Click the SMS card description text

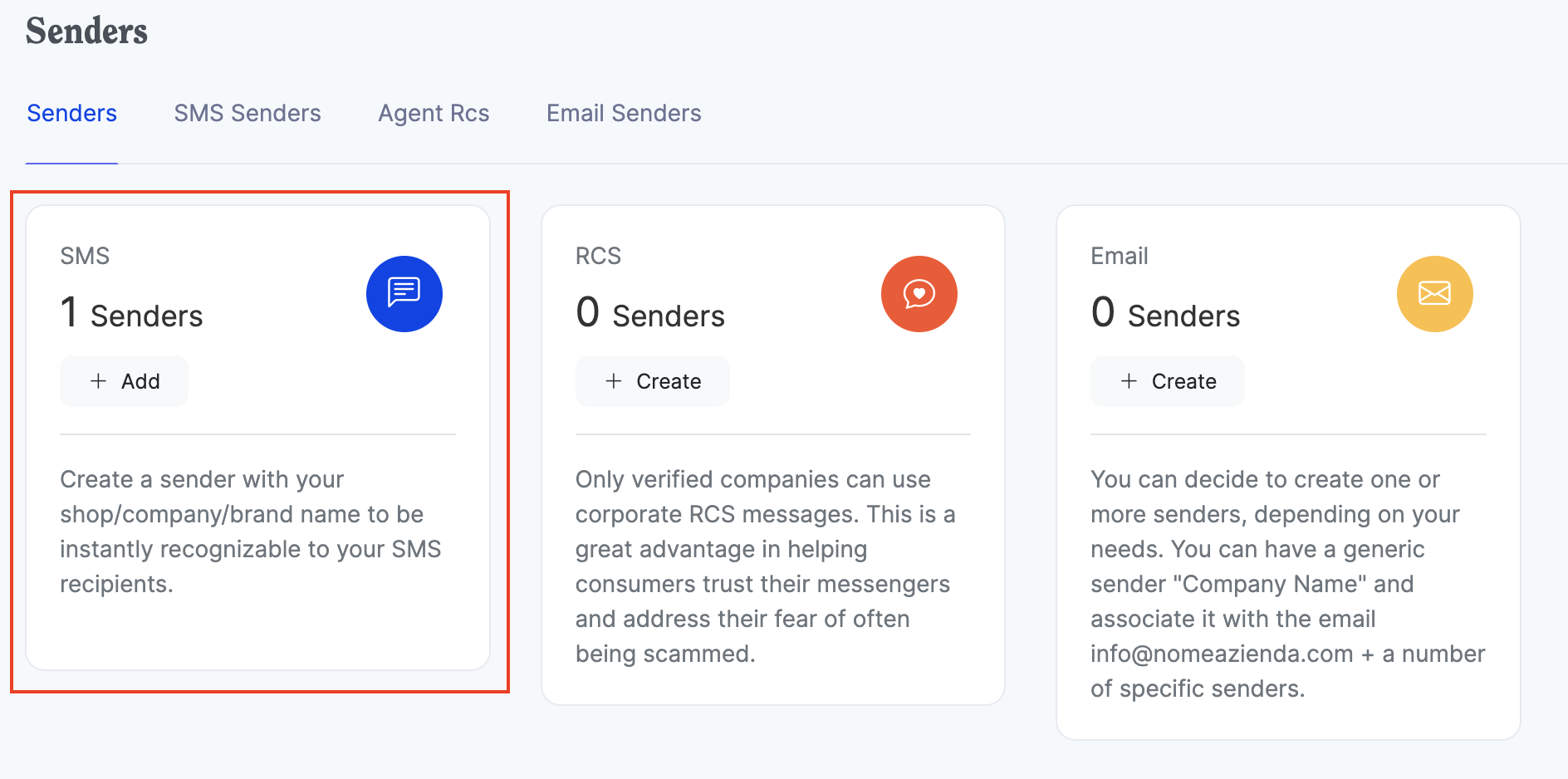pyautogui.click(x=251, y=532)
